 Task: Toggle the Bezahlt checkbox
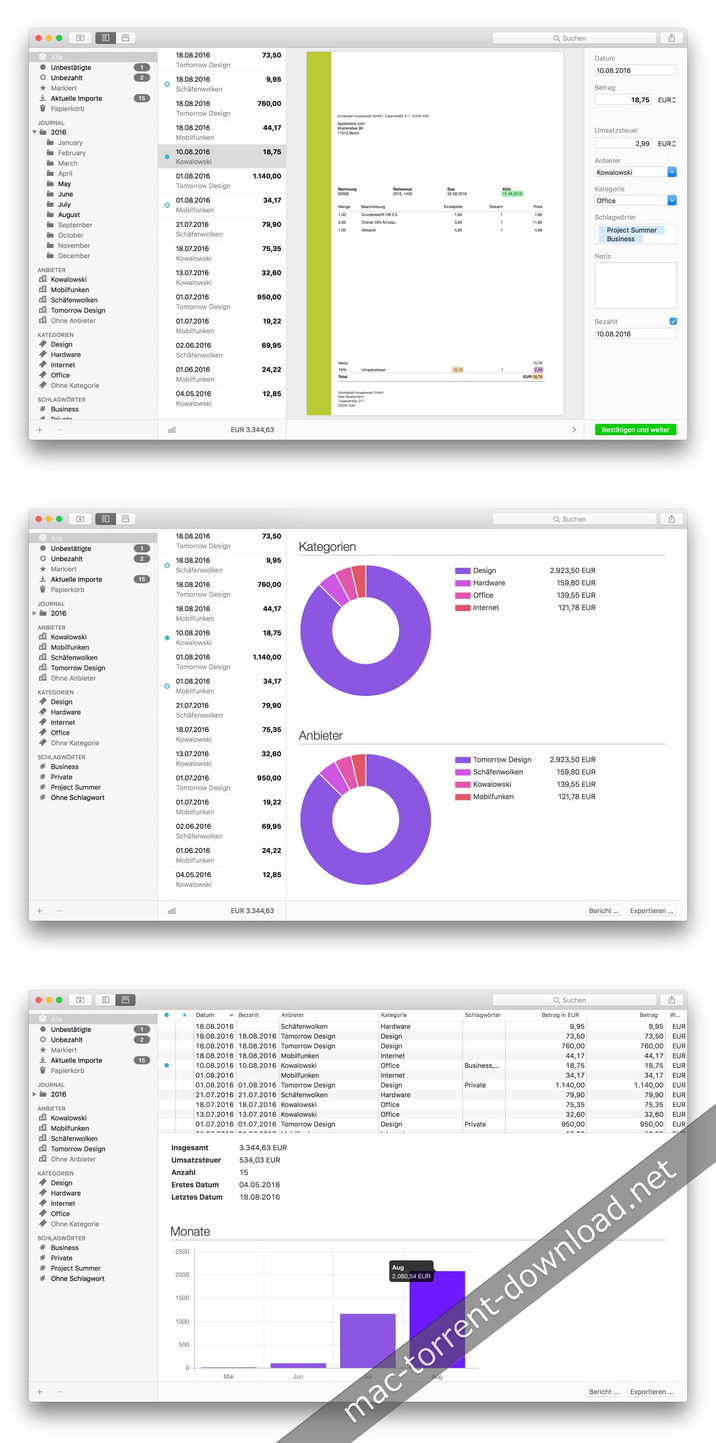[673, 321]
